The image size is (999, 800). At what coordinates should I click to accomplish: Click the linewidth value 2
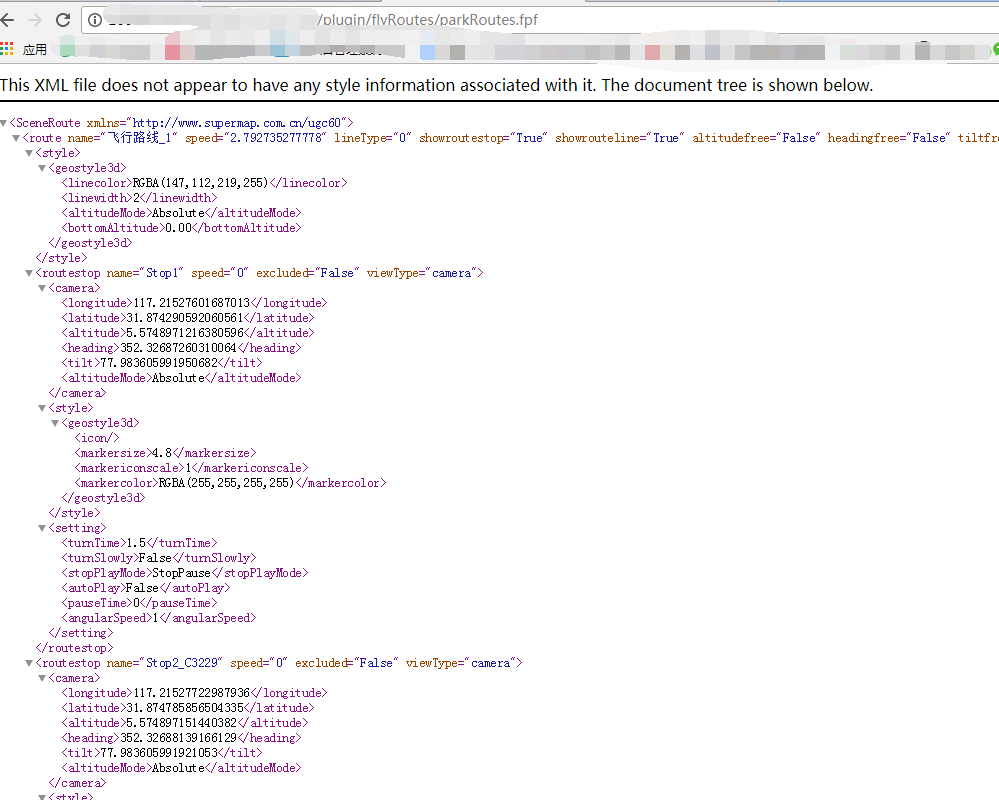point(136,198)
